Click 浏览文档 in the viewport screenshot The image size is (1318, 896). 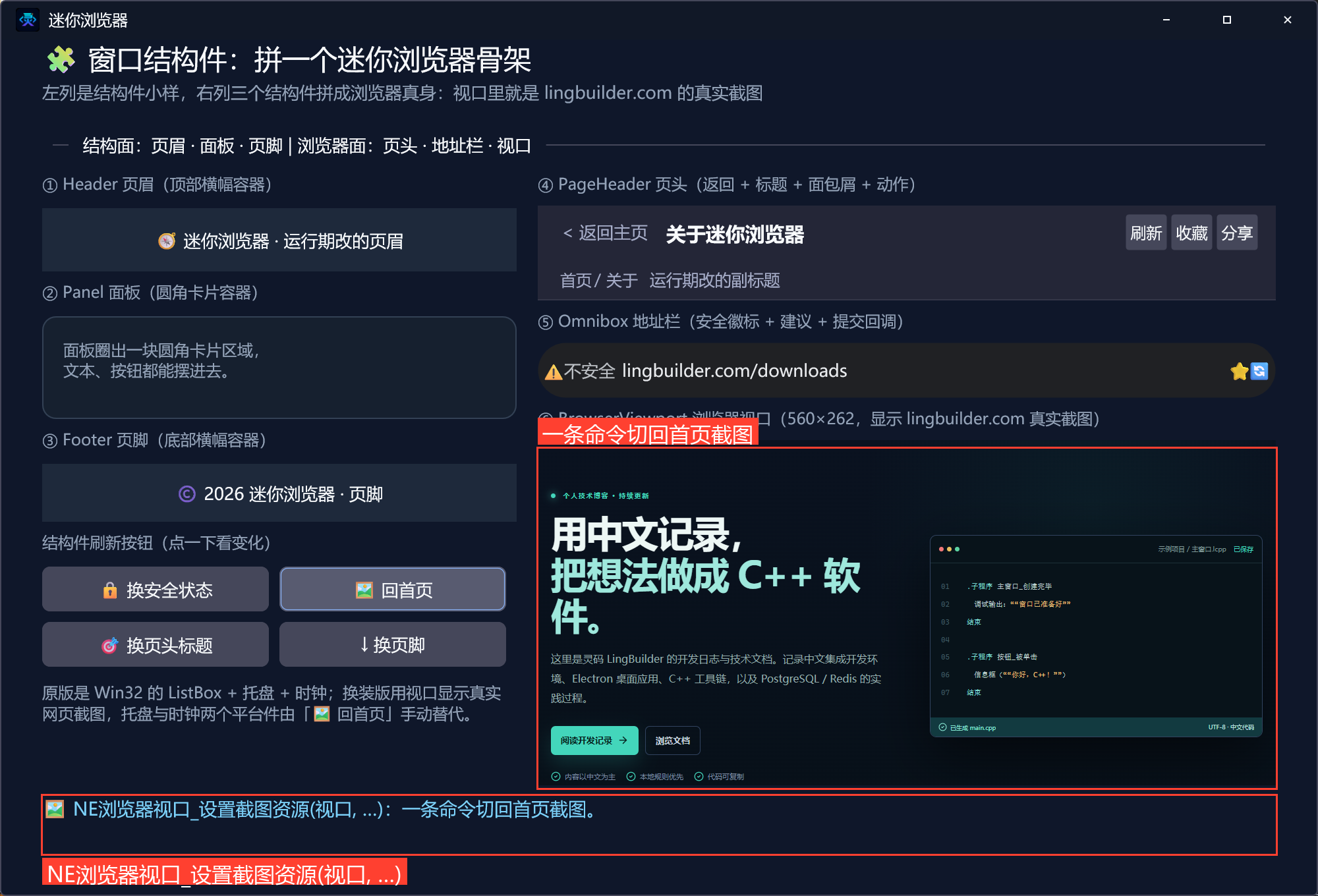click(x=673, y=741)
